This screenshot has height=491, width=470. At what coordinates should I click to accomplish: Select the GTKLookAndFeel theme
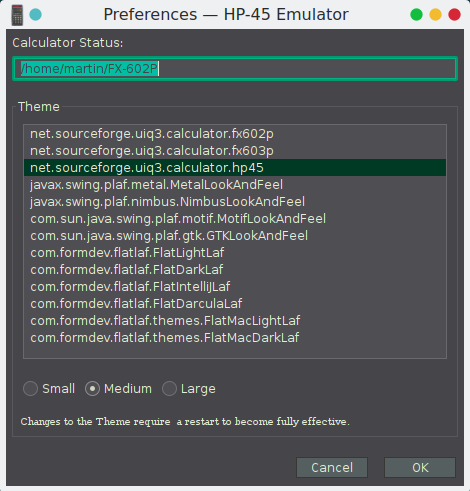pyautogui.click(x=235, y=236)
